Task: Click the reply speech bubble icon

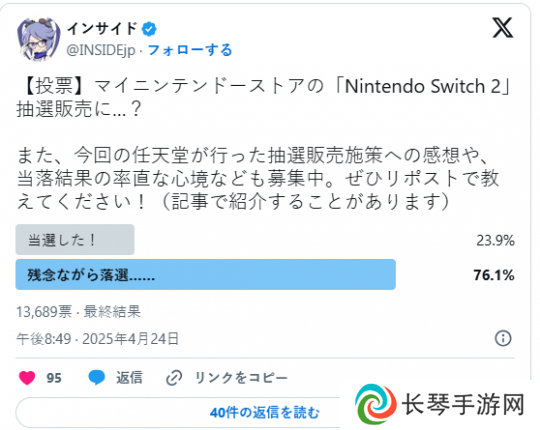Action: [96, 378]
